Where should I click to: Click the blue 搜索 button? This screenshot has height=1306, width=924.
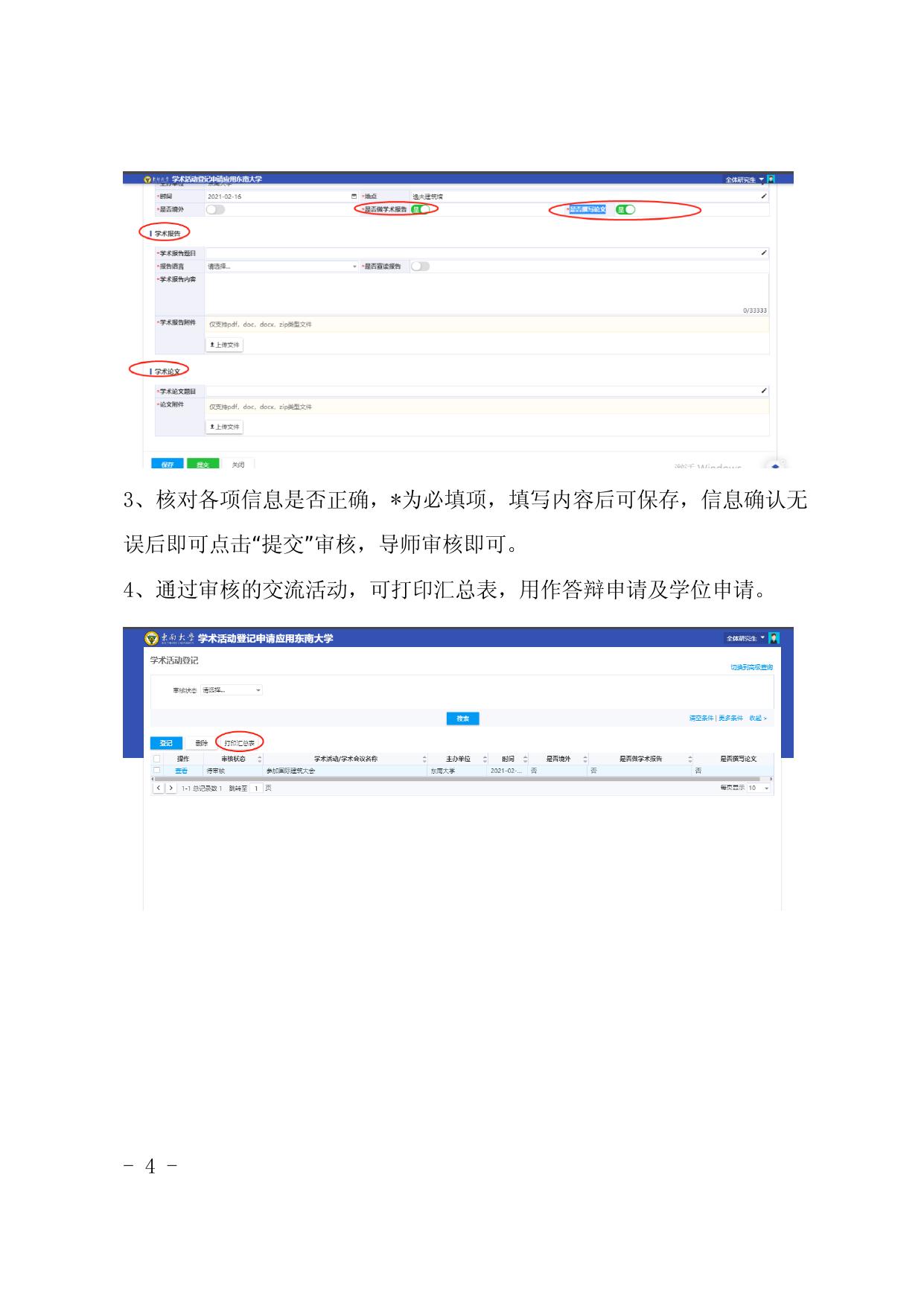[462, 719]
